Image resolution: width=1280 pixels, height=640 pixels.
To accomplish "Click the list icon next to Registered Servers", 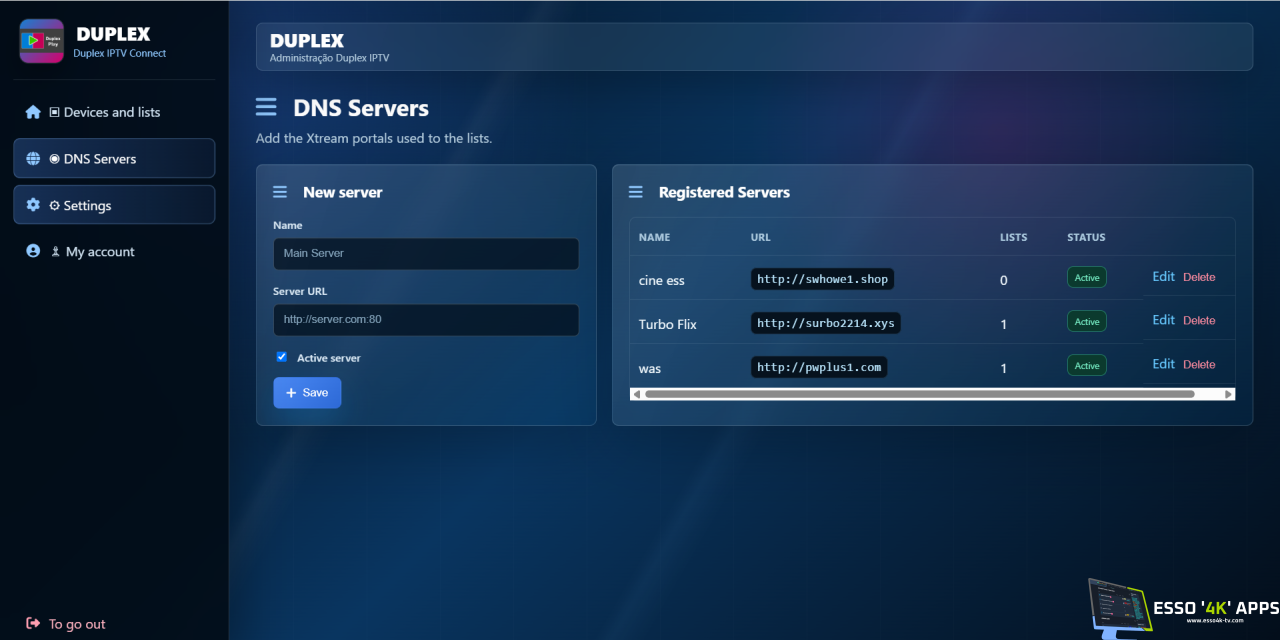I will [x=635, y=192].
